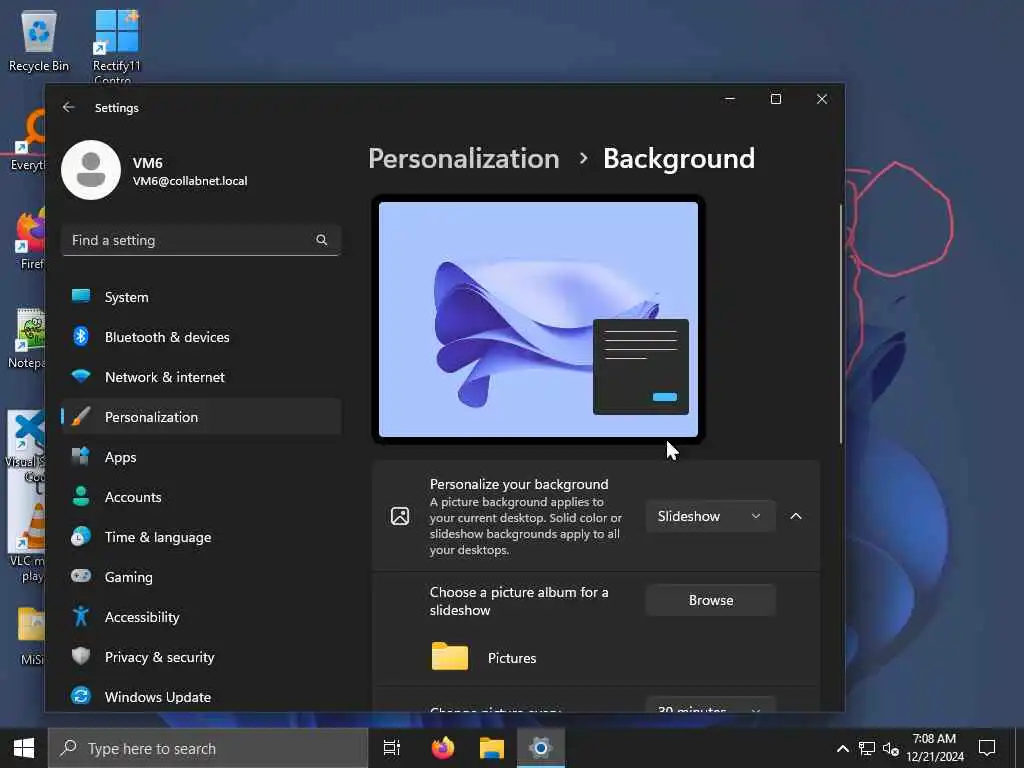Click the Time & language clock icon
This screenshot has width=1024, height=768.
[81, 536]
